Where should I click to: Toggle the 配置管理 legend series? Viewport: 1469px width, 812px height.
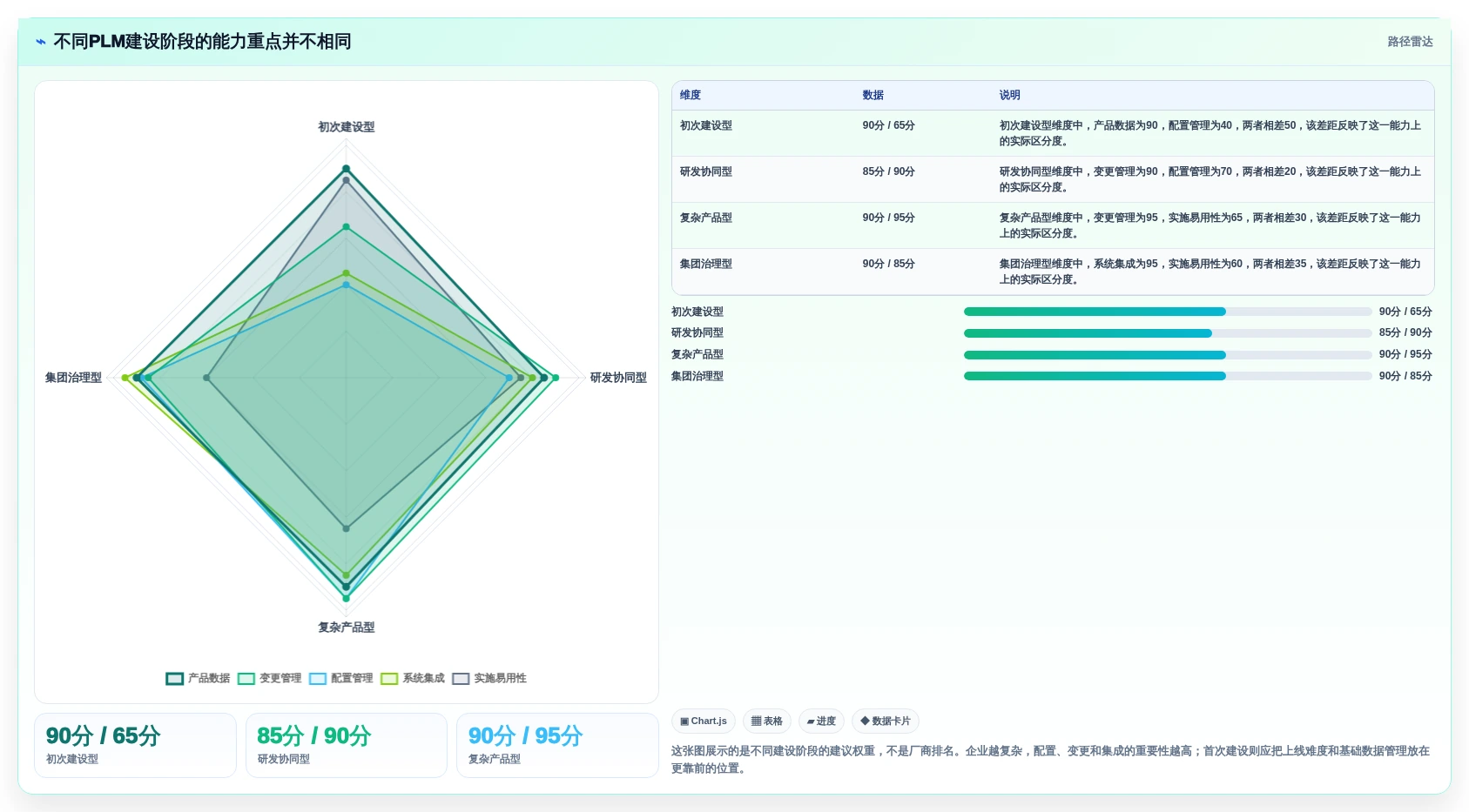340,678
